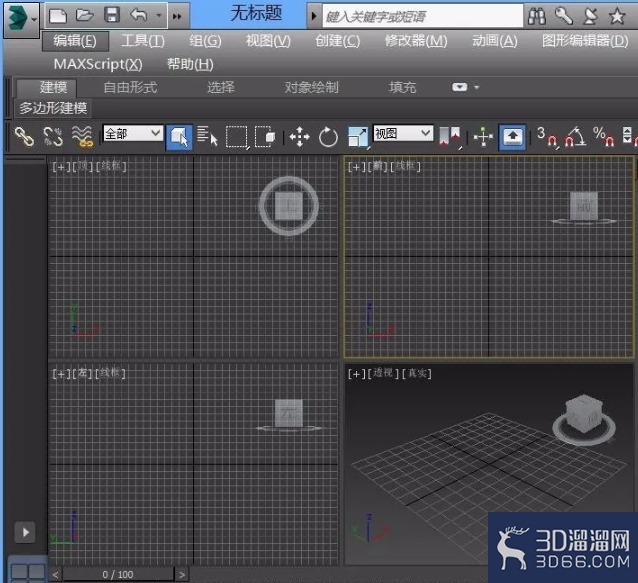Open the 修改器(M) menu
The height and width of the screenshot is (583, 638).
pyautogui.click(x=416, y=41)
